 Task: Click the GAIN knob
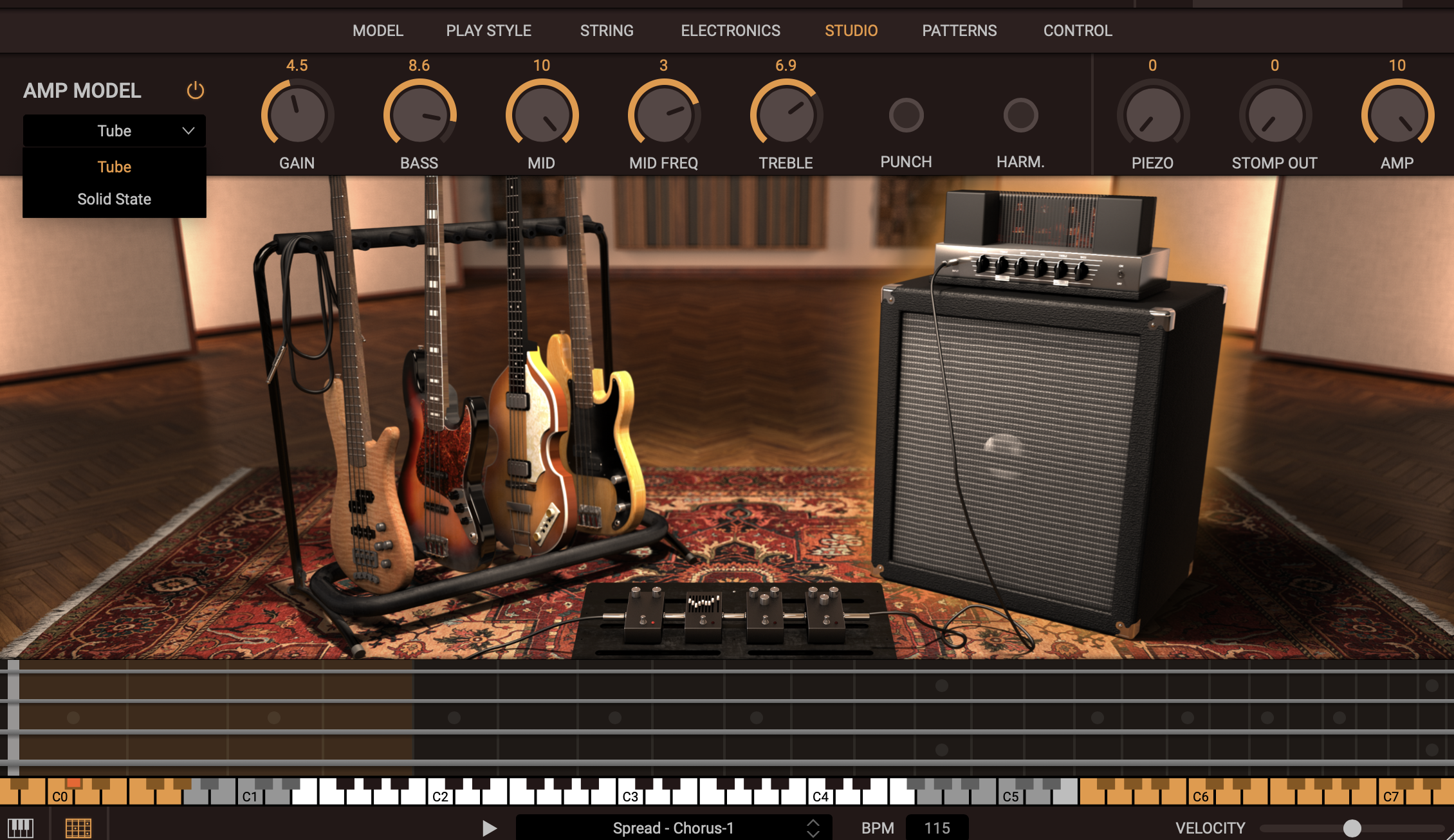pos(297,116)
